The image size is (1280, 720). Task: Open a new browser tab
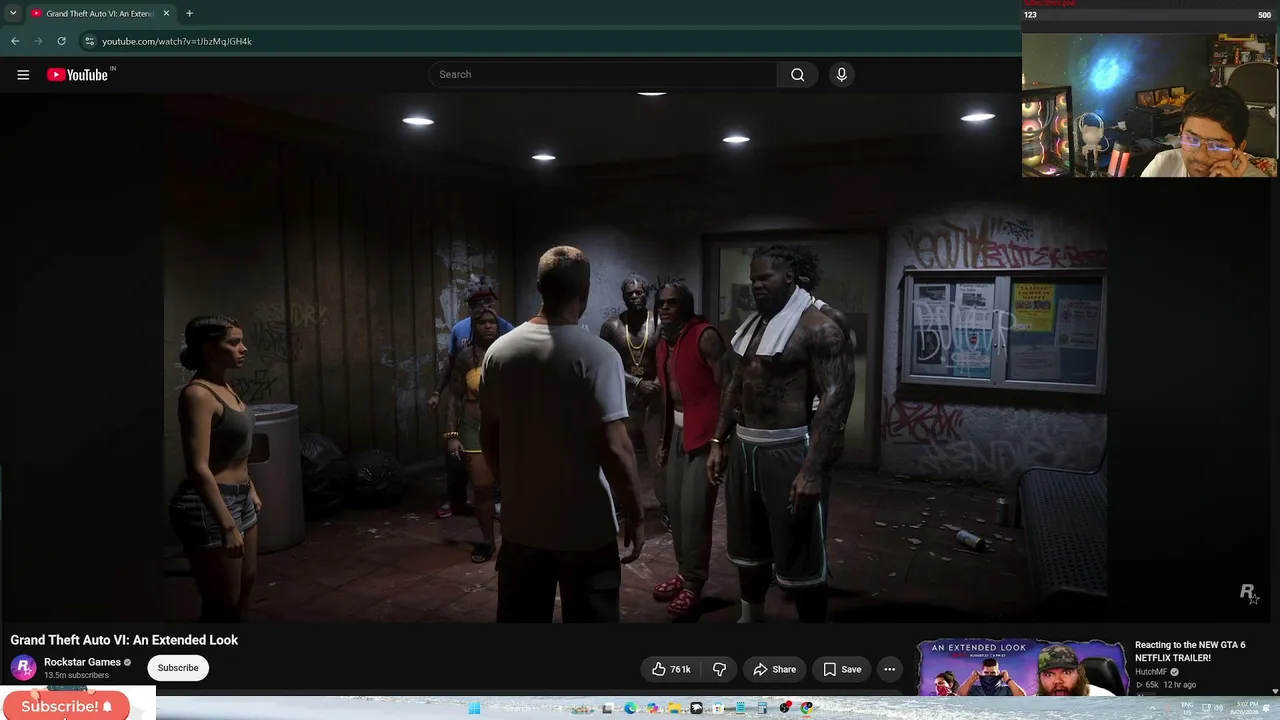[x=189, y=13]
